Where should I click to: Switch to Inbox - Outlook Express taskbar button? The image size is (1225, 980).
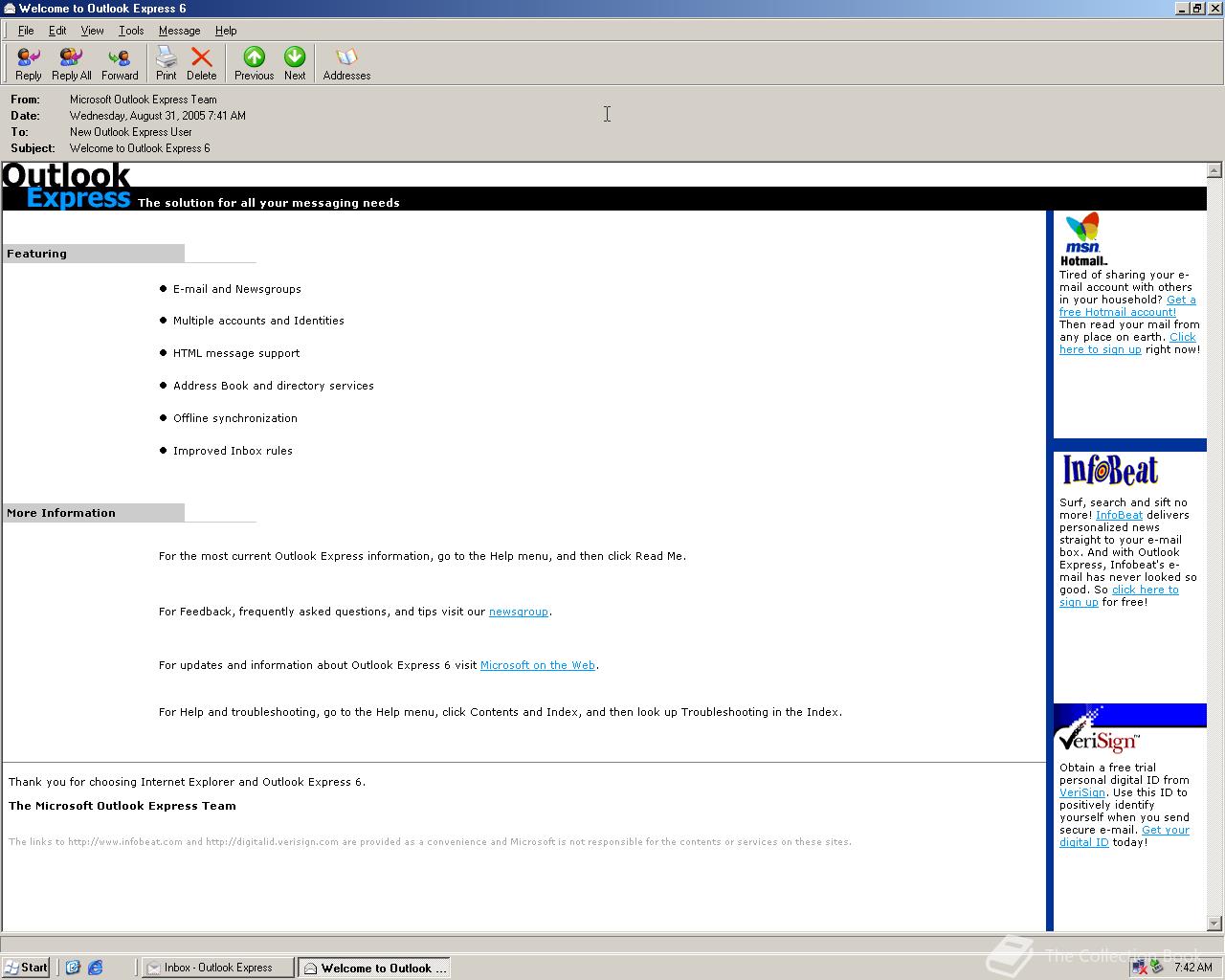[217, 968]
